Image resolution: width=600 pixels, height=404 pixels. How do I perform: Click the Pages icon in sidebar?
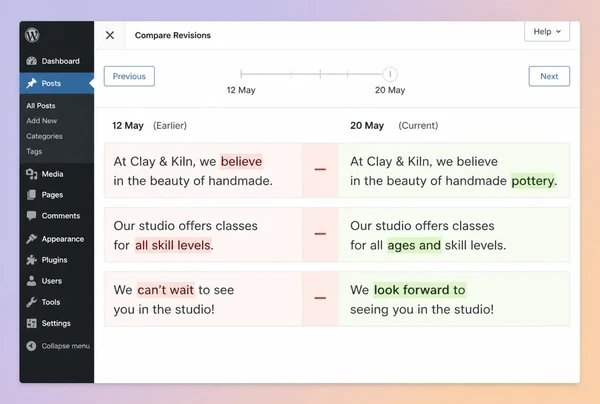pyautogui.click(x=31, y=195)
